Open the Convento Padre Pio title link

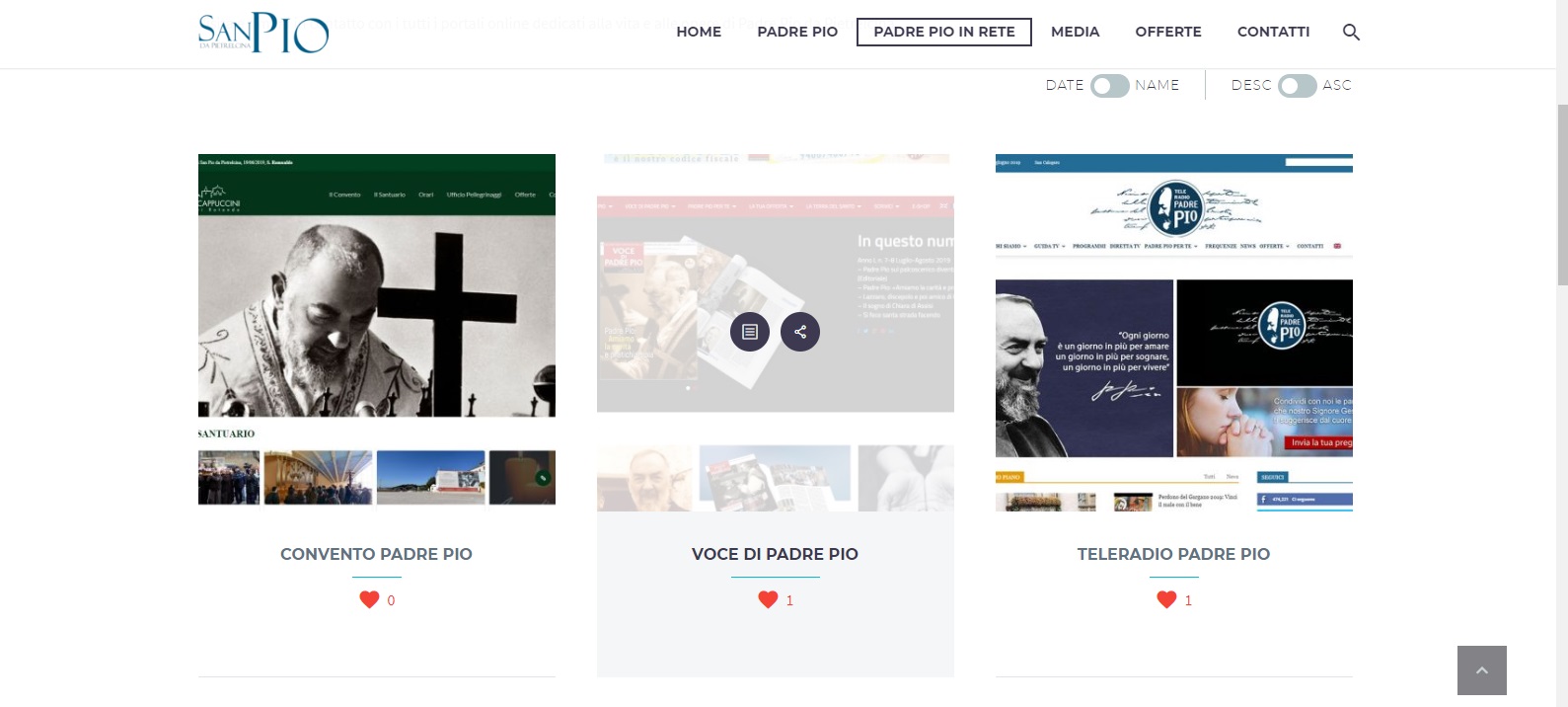tap(376, 554)
